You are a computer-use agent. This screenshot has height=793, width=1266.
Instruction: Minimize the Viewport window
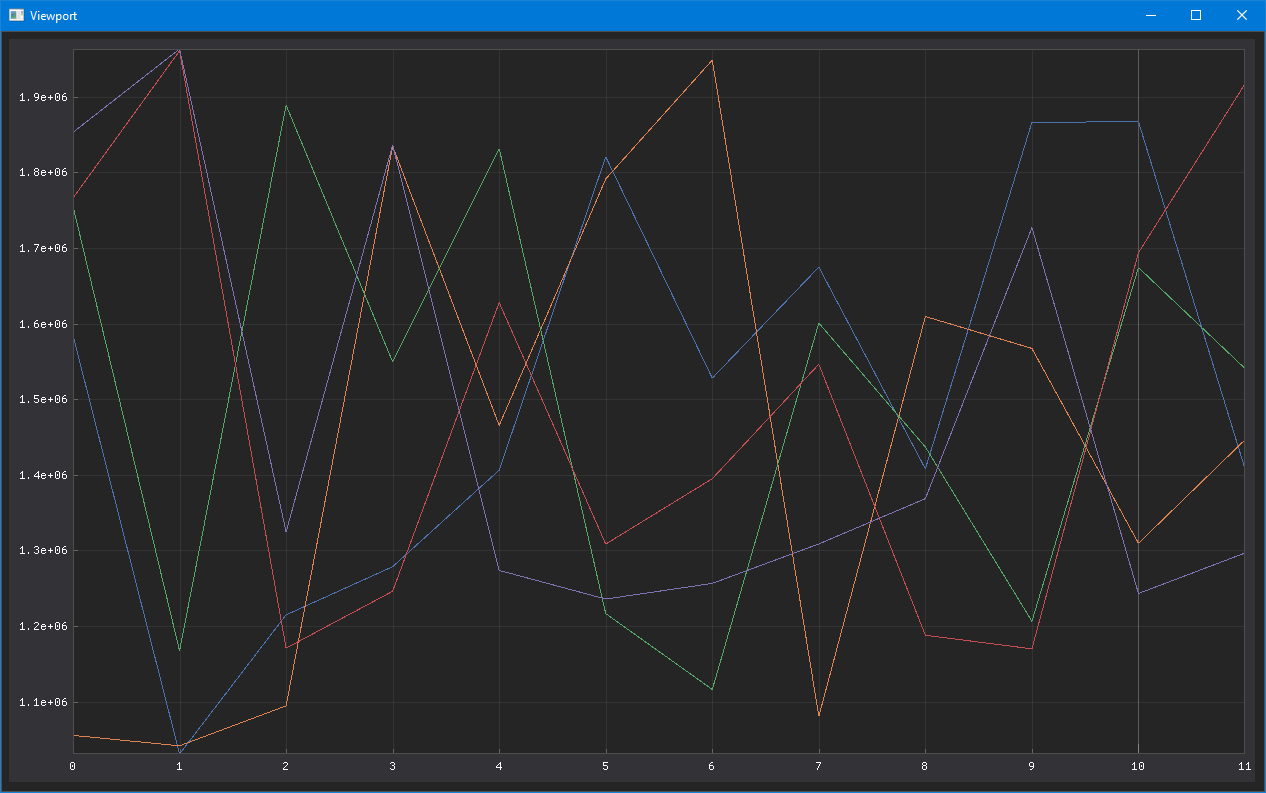pyautogui.click(x=1150, y=15)
